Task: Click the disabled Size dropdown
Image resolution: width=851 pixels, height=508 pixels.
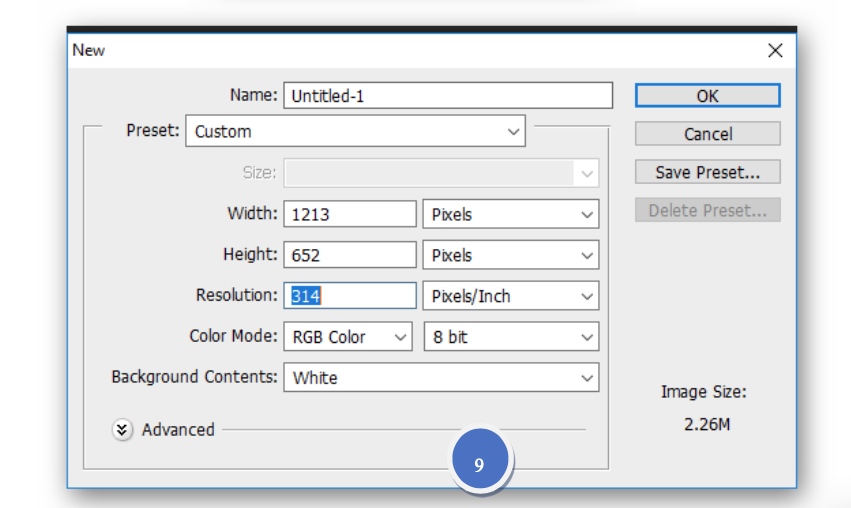Action: (x=441, y=173)
